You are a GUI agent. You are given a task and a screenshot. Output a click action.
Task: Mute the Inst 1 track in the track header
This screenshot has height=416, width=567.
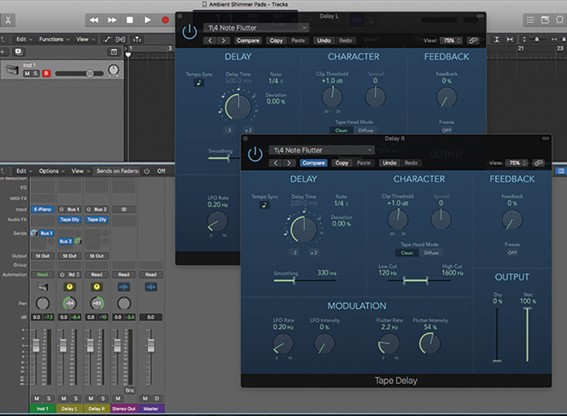tap(27, 73)
